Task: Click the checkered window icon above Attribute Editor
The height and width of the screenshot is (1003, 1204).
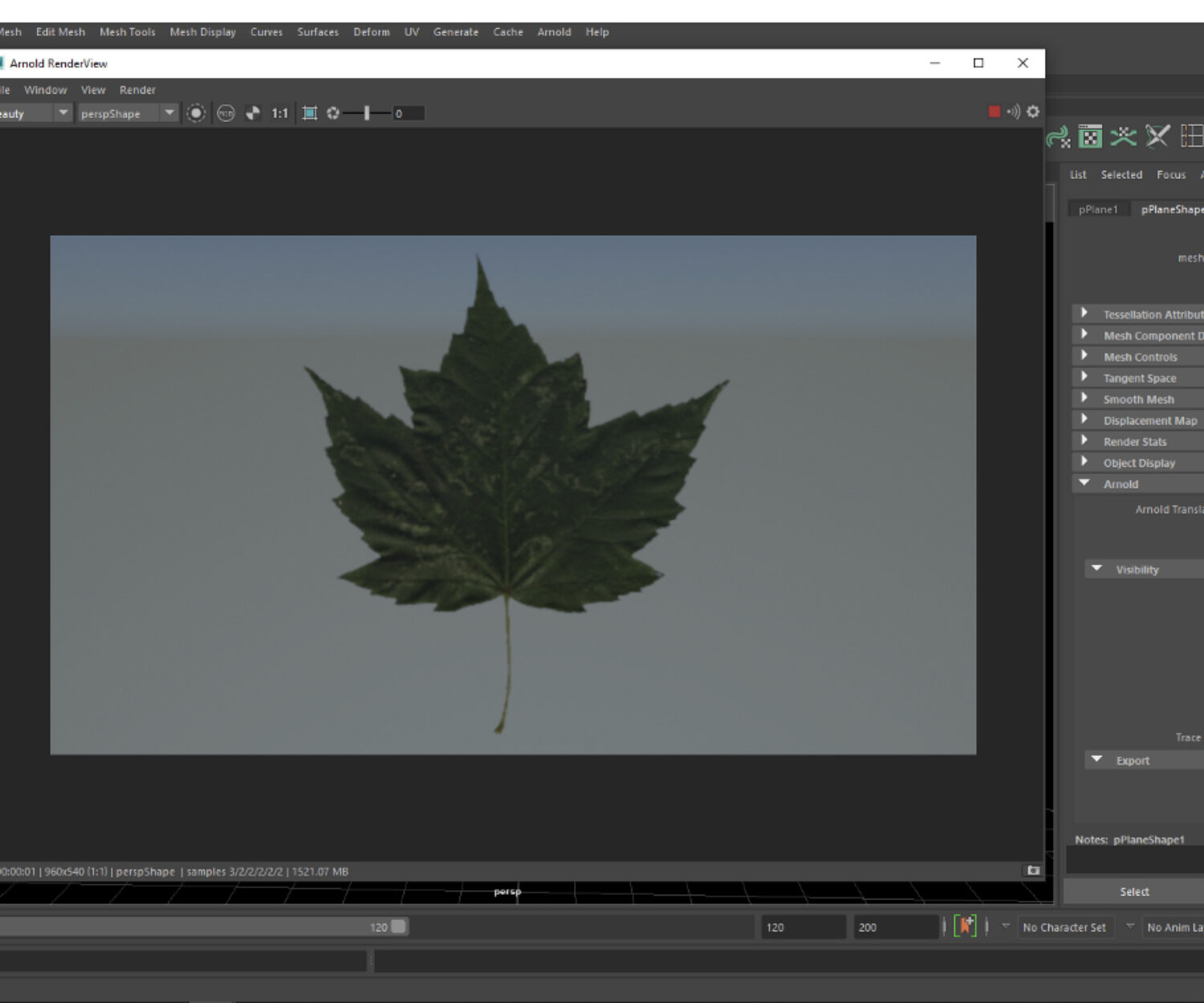Action: (1090, 137)
